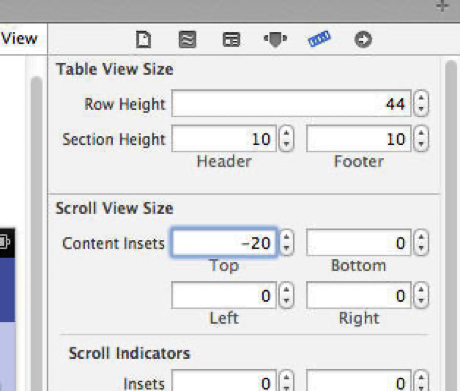460x391 pixels.
Task: Open the Quick Help inspector icon
Action: (x=187, y=39)
